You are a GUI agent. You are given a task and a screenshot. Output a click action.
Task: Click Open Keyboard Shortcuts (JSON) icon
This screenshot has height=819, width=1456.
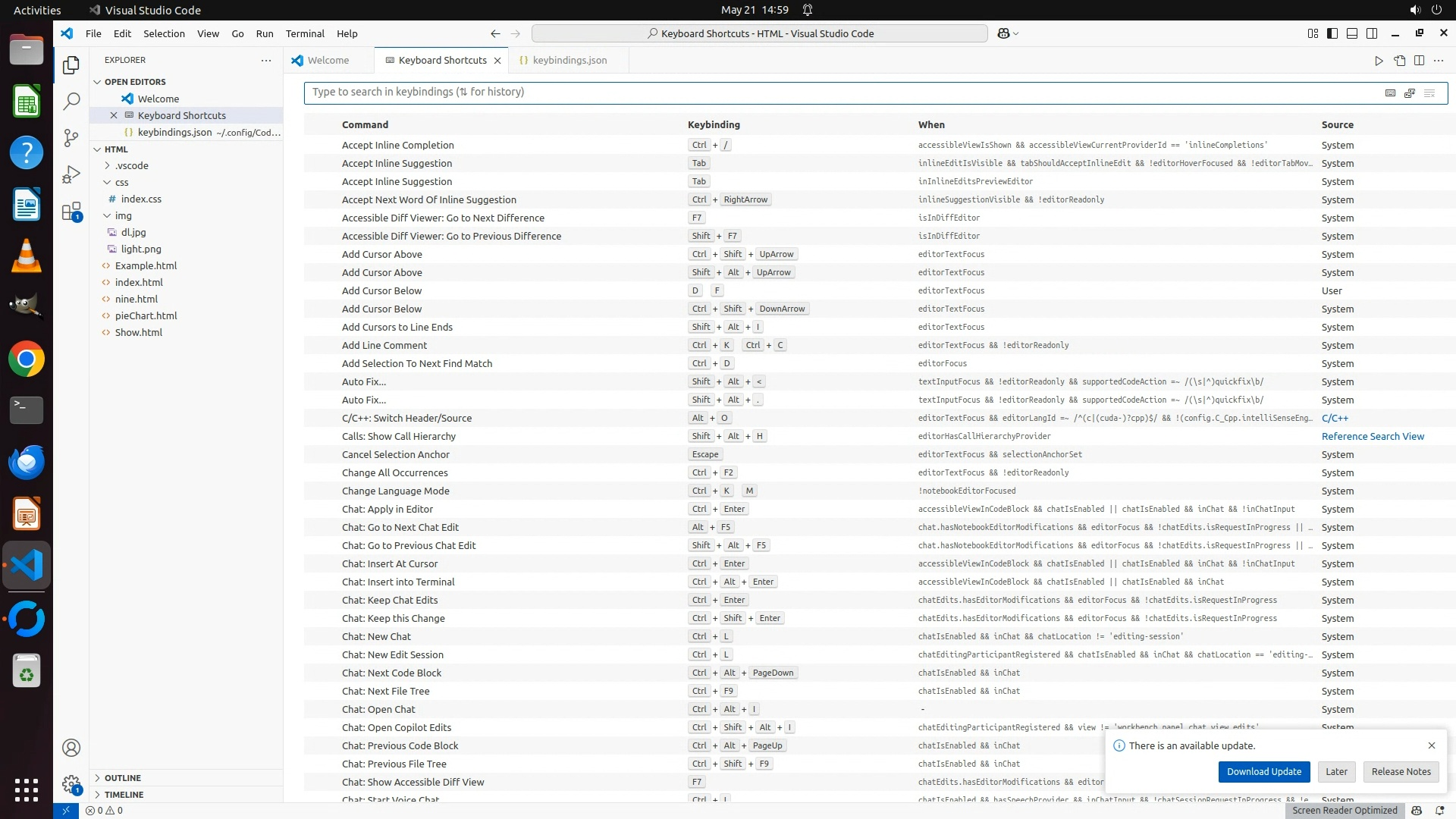coord(1399,61)
